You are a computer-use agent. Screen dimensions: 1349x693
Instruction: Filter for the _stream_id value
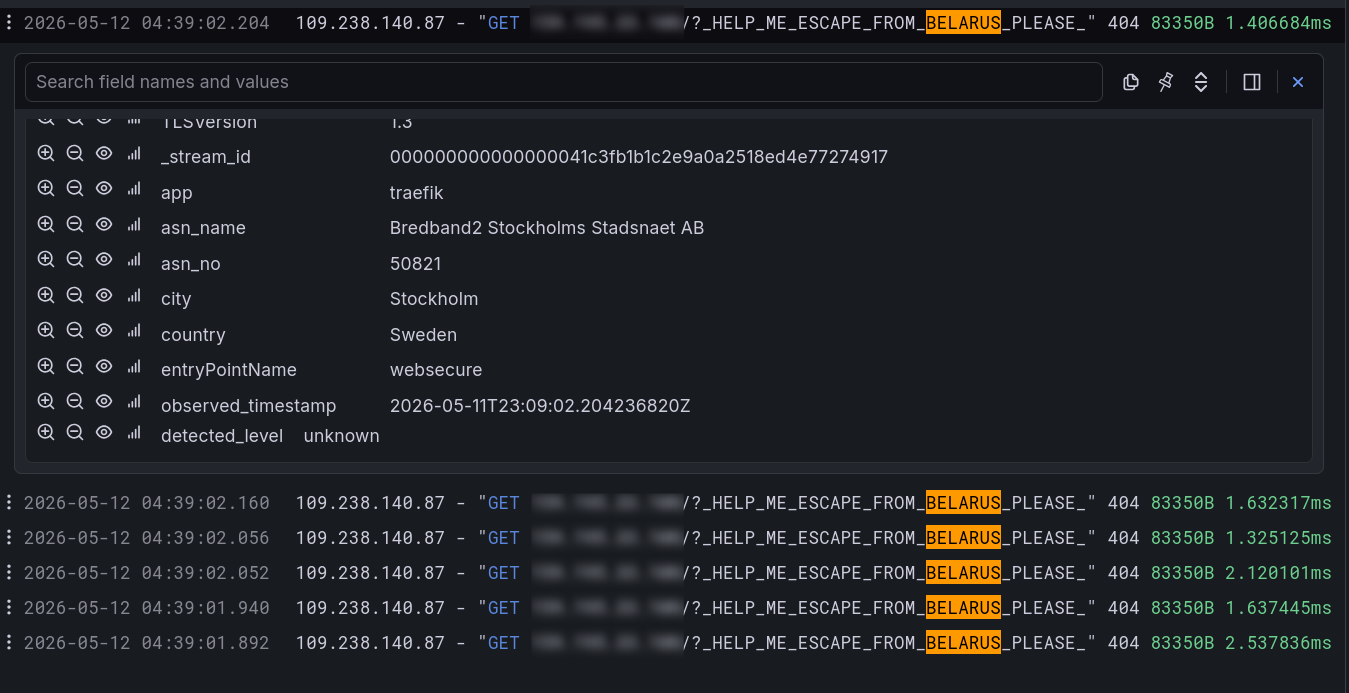45,153
